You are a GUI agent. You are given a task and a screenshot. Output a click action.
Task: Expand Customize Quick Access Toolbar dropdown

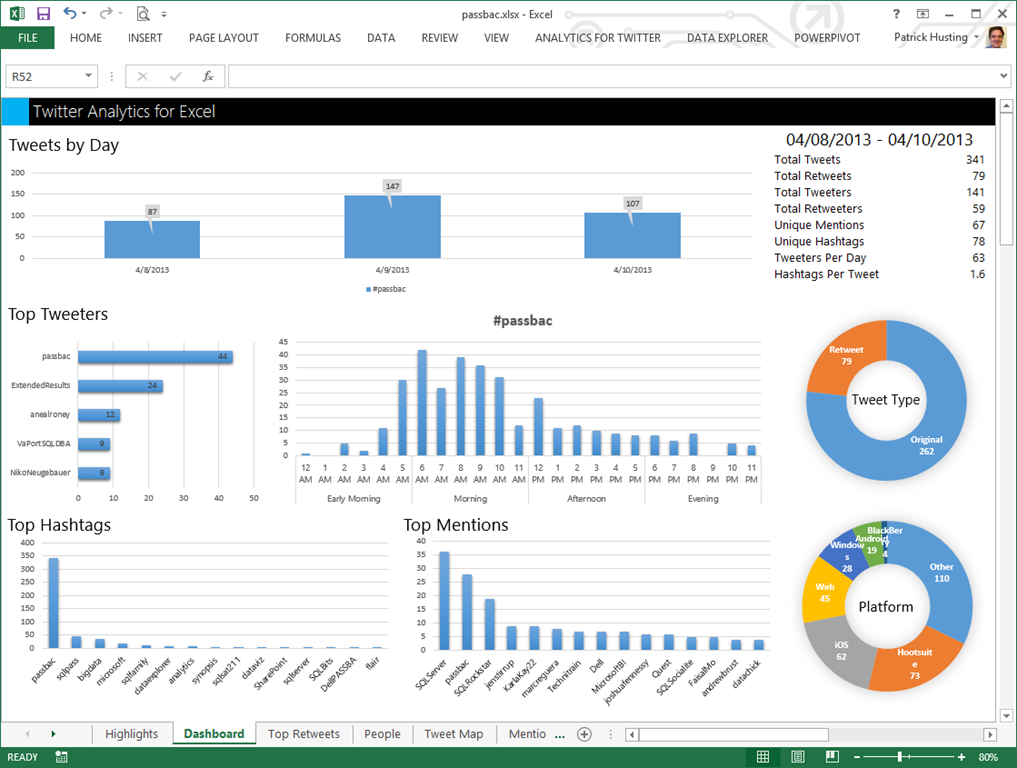(x=164, y=14)
